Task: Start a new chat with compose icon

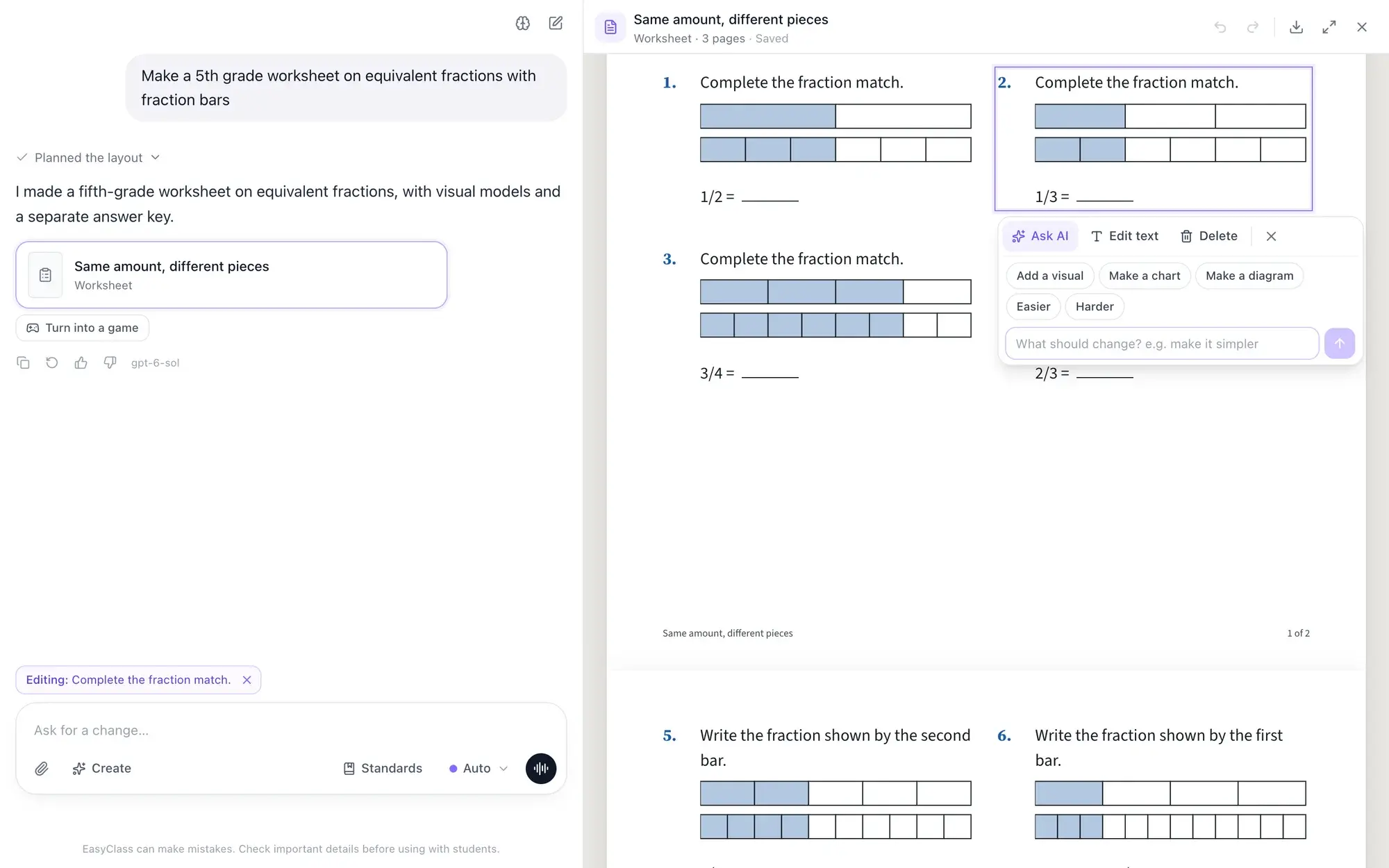Action: click(556, 23)
